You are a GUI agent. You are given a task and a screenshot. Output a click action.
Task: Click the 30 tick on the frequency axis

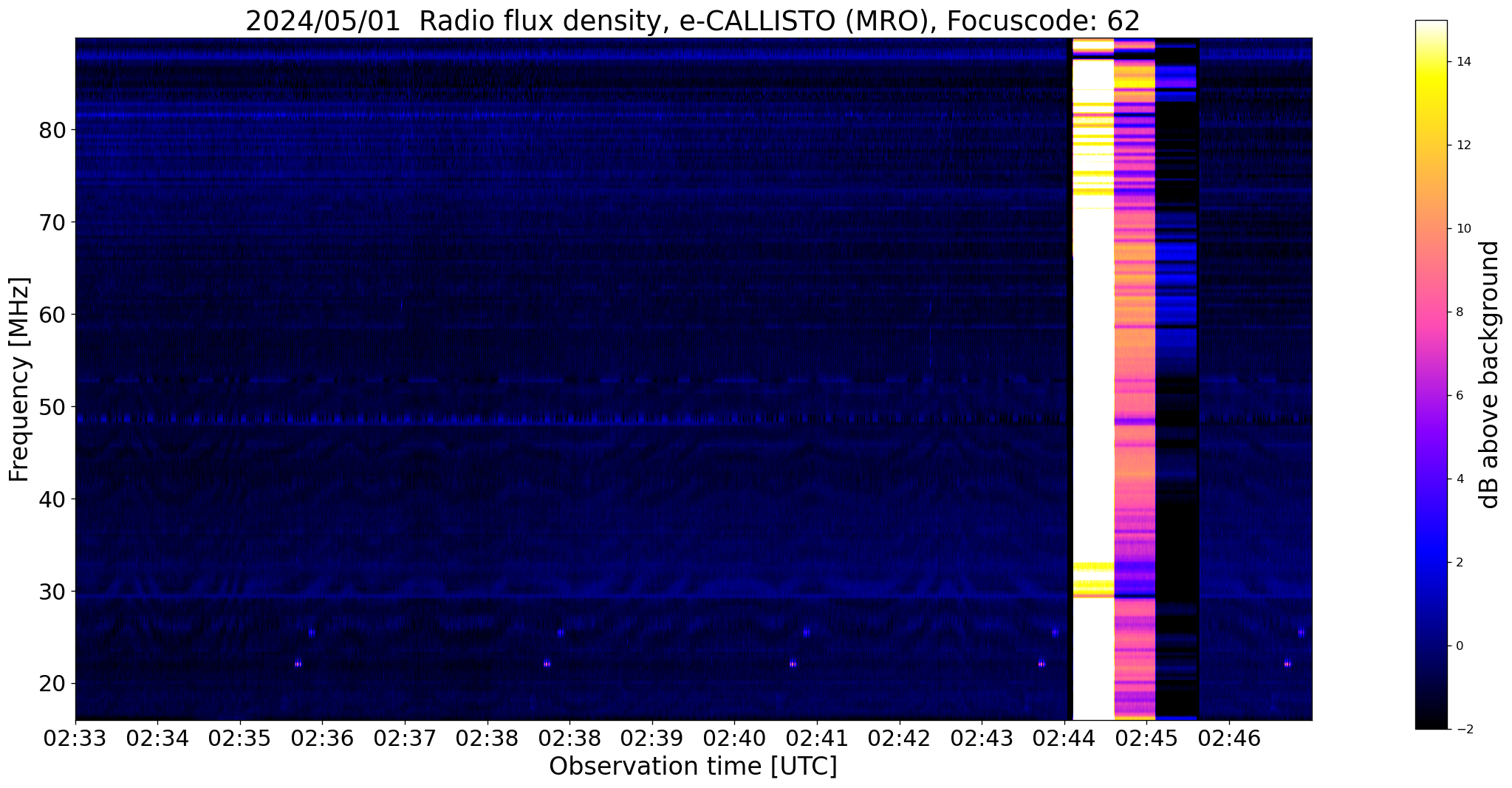[53, 592]
